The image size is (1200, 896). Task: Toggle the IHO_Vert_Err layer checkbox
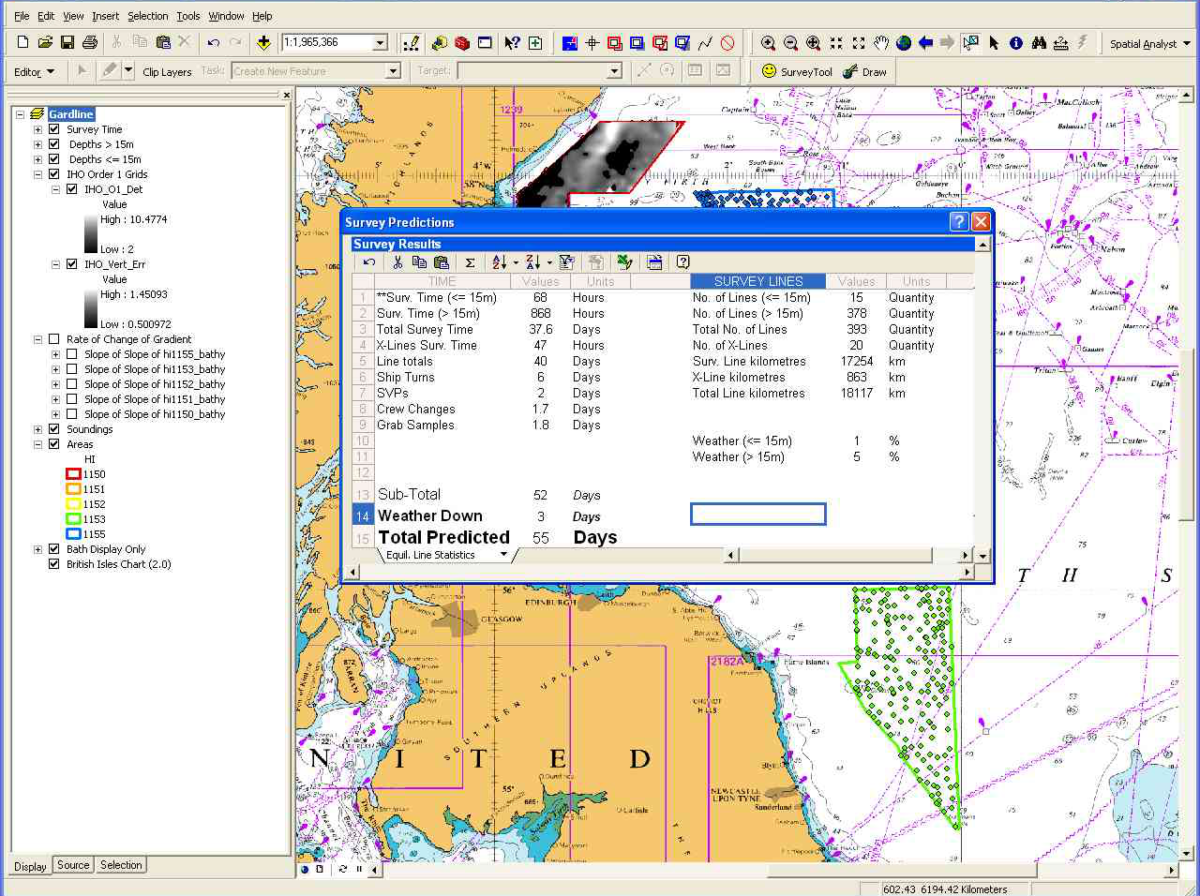[72, 264]
